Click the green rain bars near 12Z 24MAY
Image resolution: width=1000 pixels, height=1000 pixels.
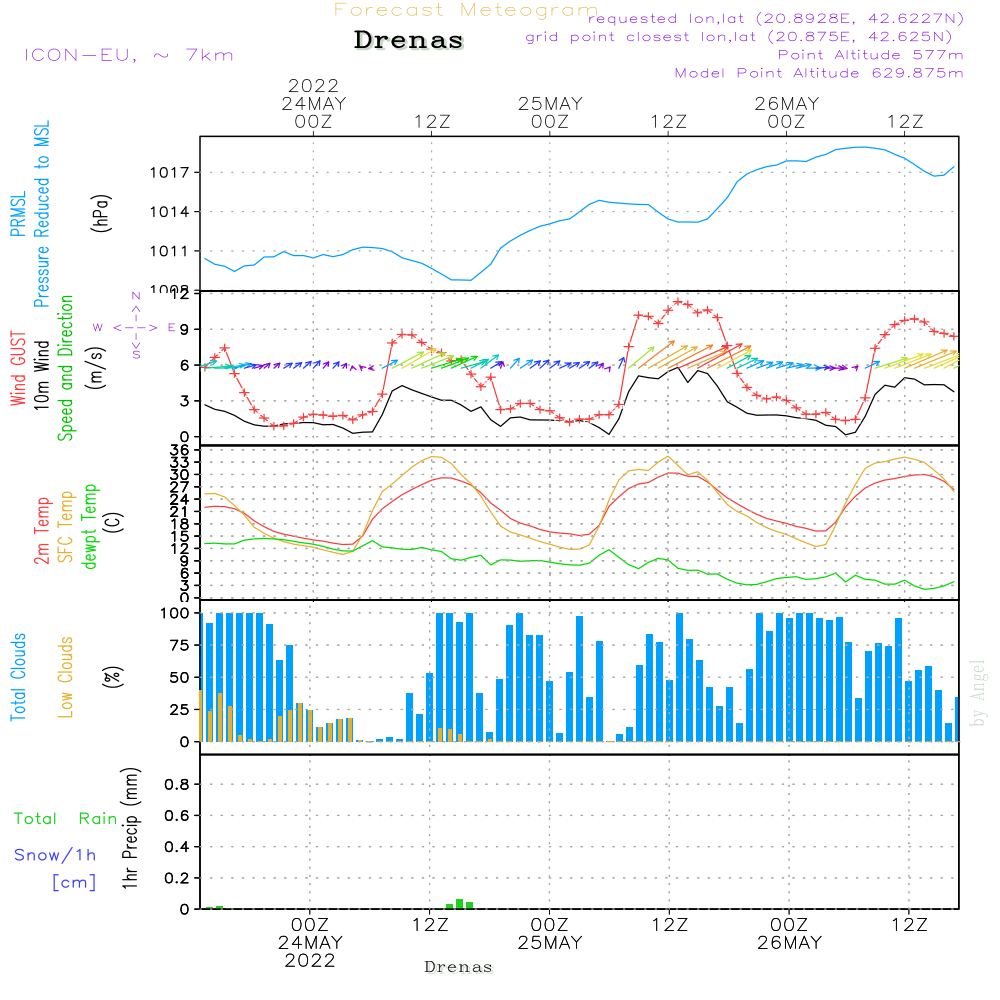coord(460,904)
